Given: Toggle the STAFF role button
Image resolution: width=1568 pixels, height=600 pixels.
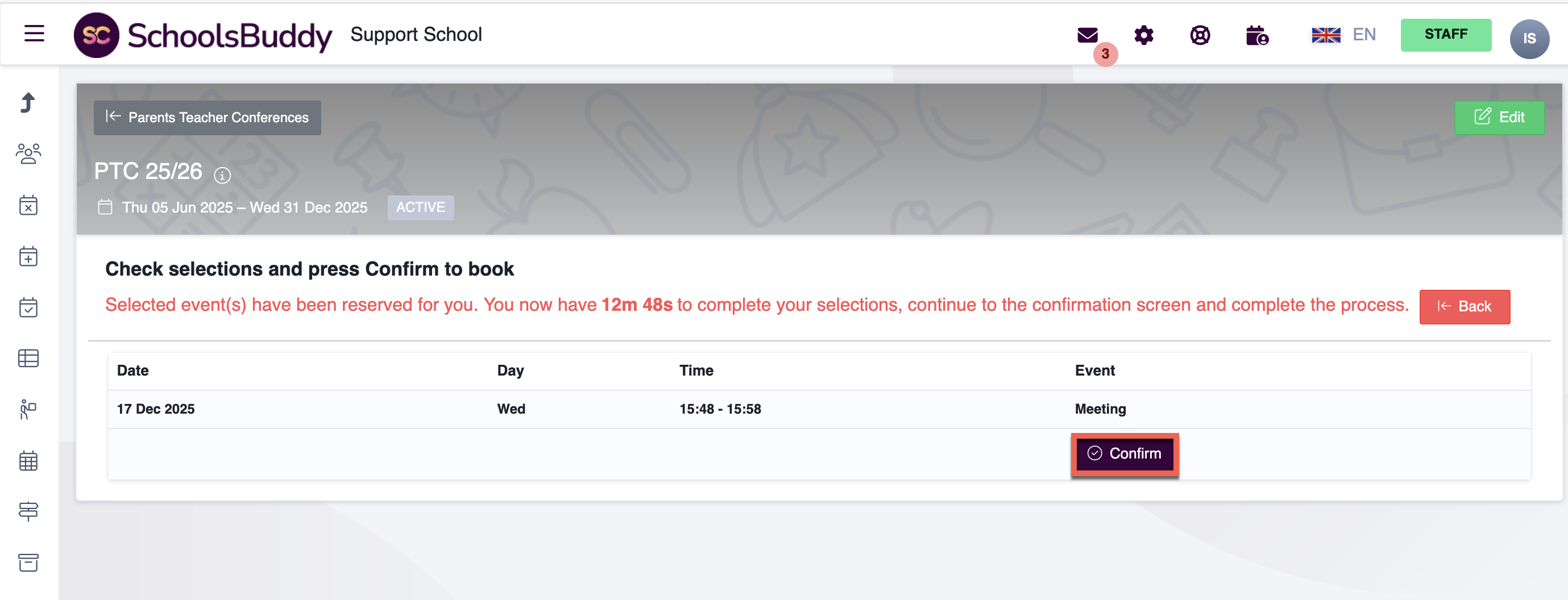Looking at the screenshot, I should (x=1446, y=35).
